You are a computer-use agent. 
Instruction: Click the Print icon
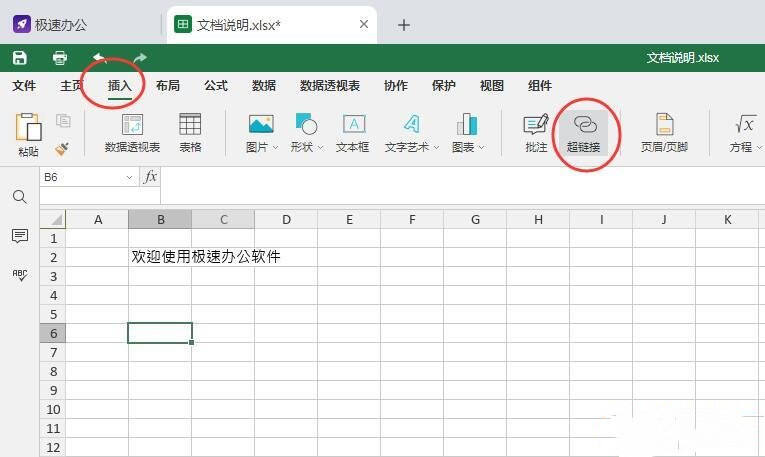60,58
